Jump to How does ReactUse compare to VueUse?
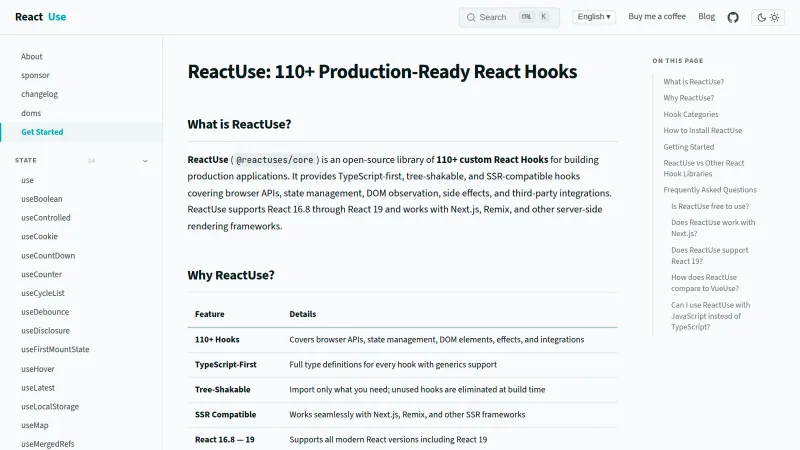 [x=705, y=283]
